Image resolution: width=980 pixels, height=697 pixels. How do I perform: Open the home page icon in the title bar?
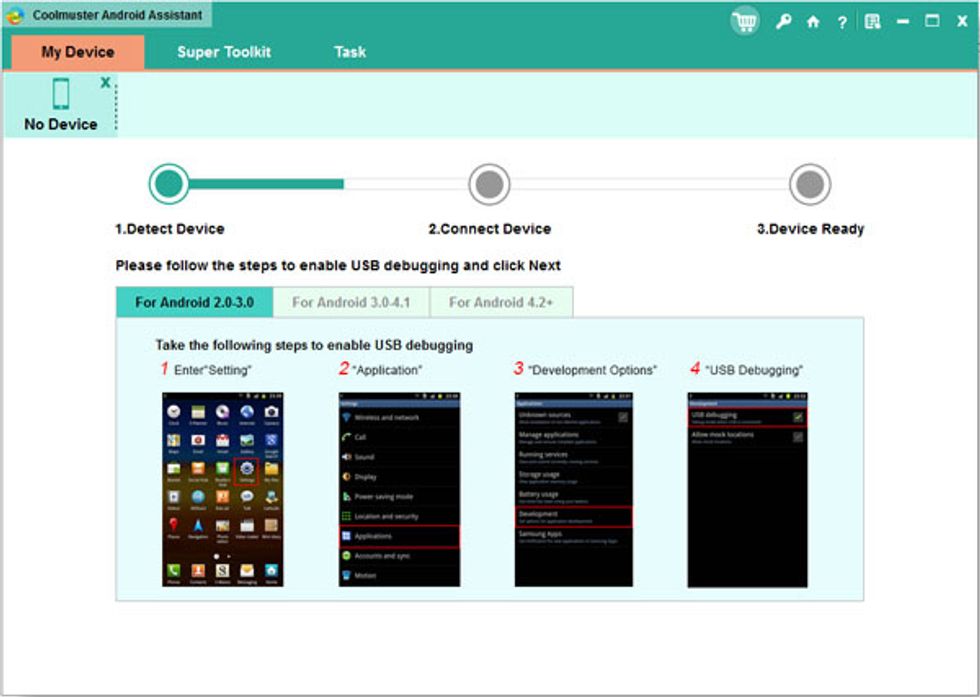813,20
